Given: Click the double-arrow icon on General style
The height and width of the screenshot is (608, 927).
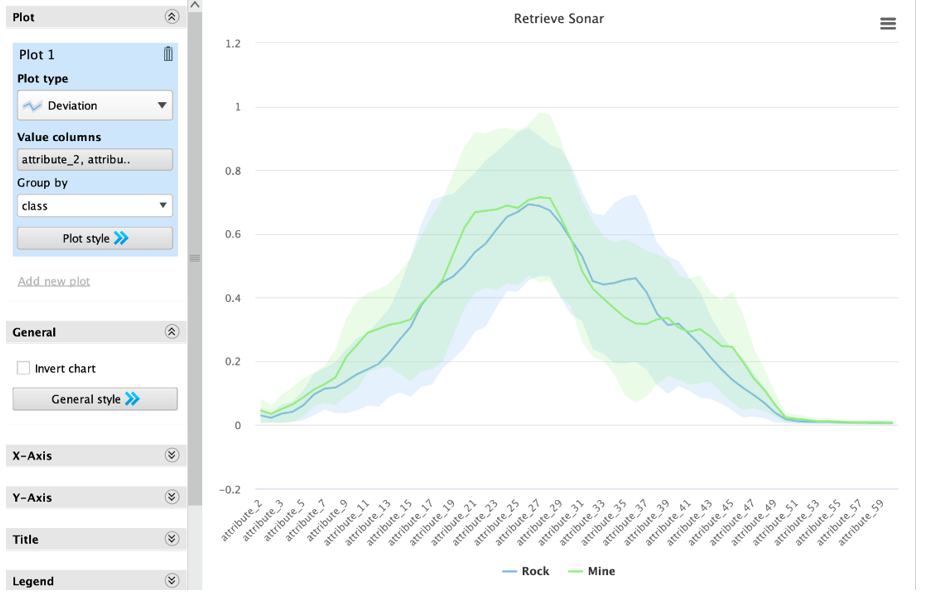Looking at the screenshot, I should click(132, 399).
